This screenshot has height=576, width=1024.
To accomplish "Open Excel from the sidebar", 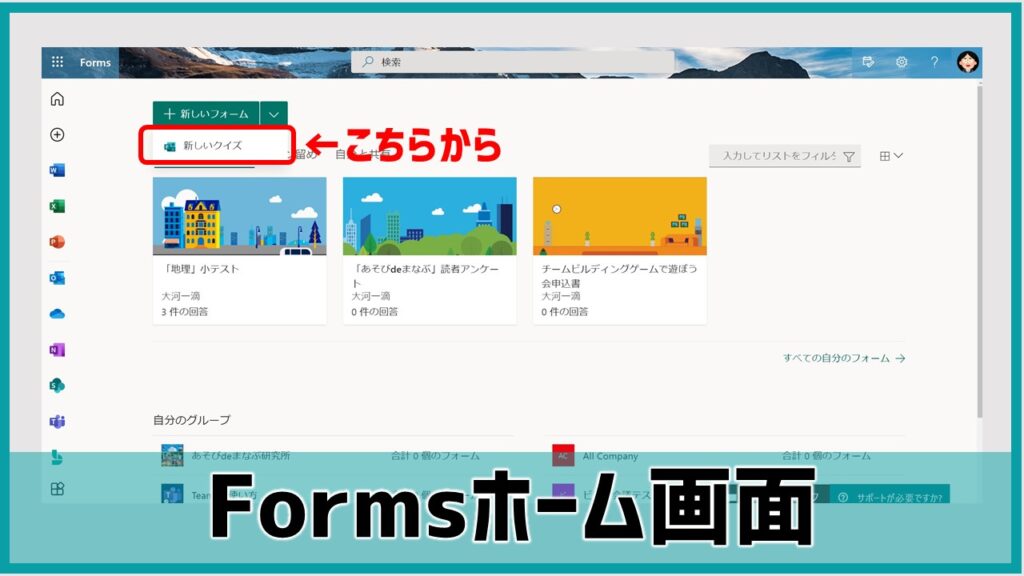I will (57, 206).
